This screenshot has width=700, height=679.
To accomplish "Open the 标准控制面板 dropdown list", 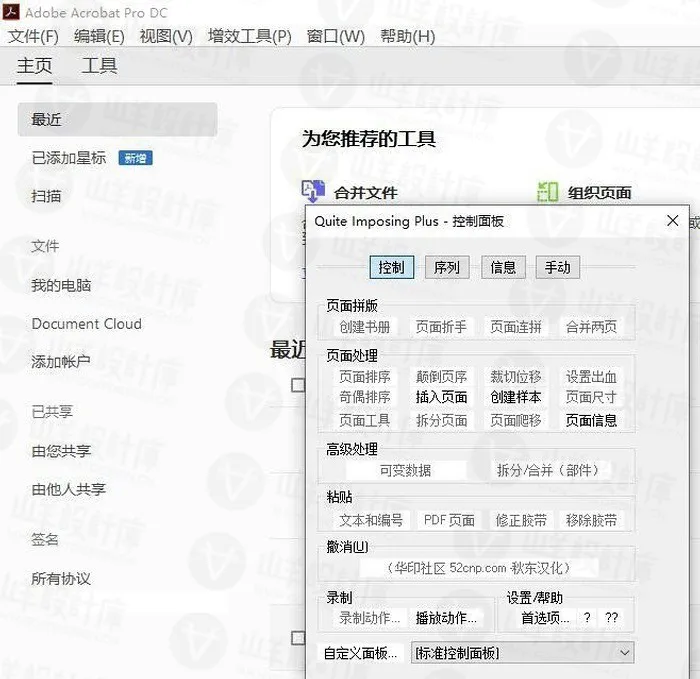I will [x=625, y=653].
